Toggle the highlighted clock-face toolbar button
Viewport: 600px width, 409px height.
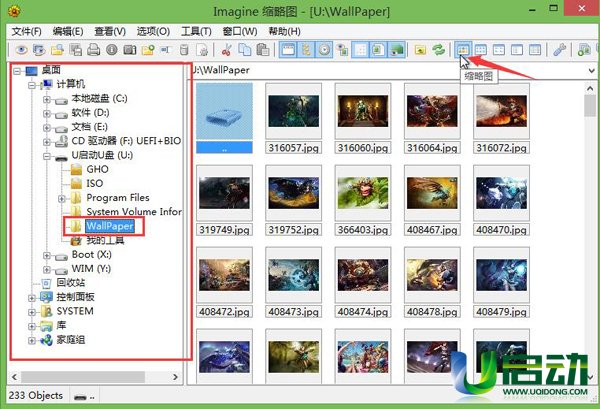(324, 50)
